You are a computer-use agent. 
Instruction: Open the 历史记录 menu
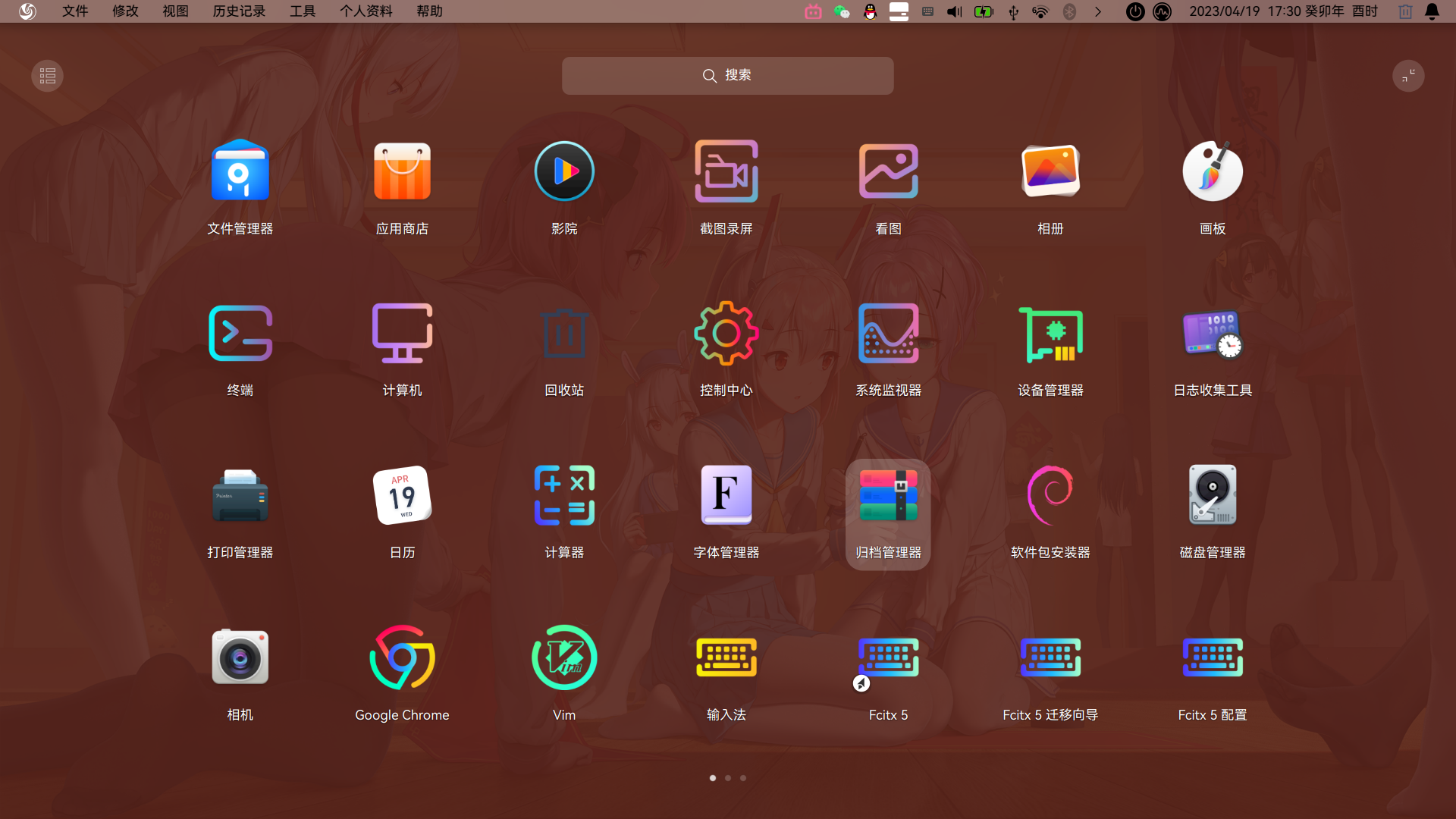(239, 11)
